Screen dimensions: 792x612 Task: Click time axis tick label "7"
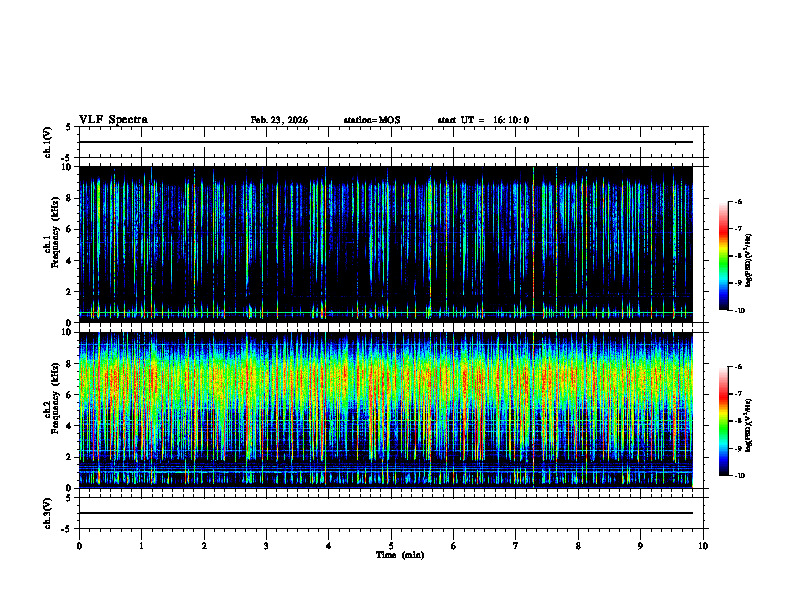click(516, 546)
